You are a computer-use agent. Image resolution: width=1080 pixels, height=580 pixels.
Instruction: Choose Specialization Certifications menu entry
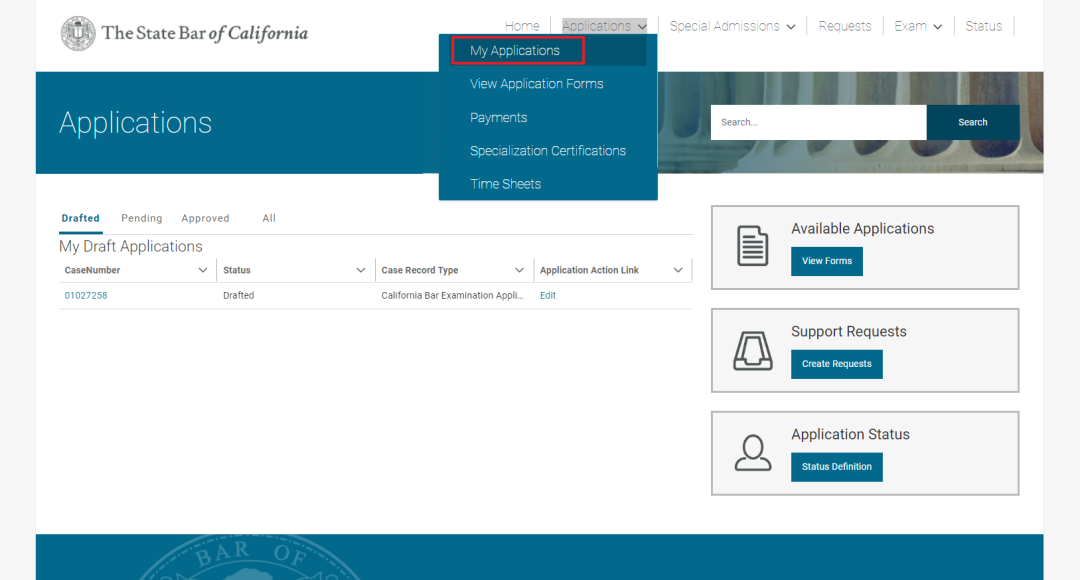(548, 151)
